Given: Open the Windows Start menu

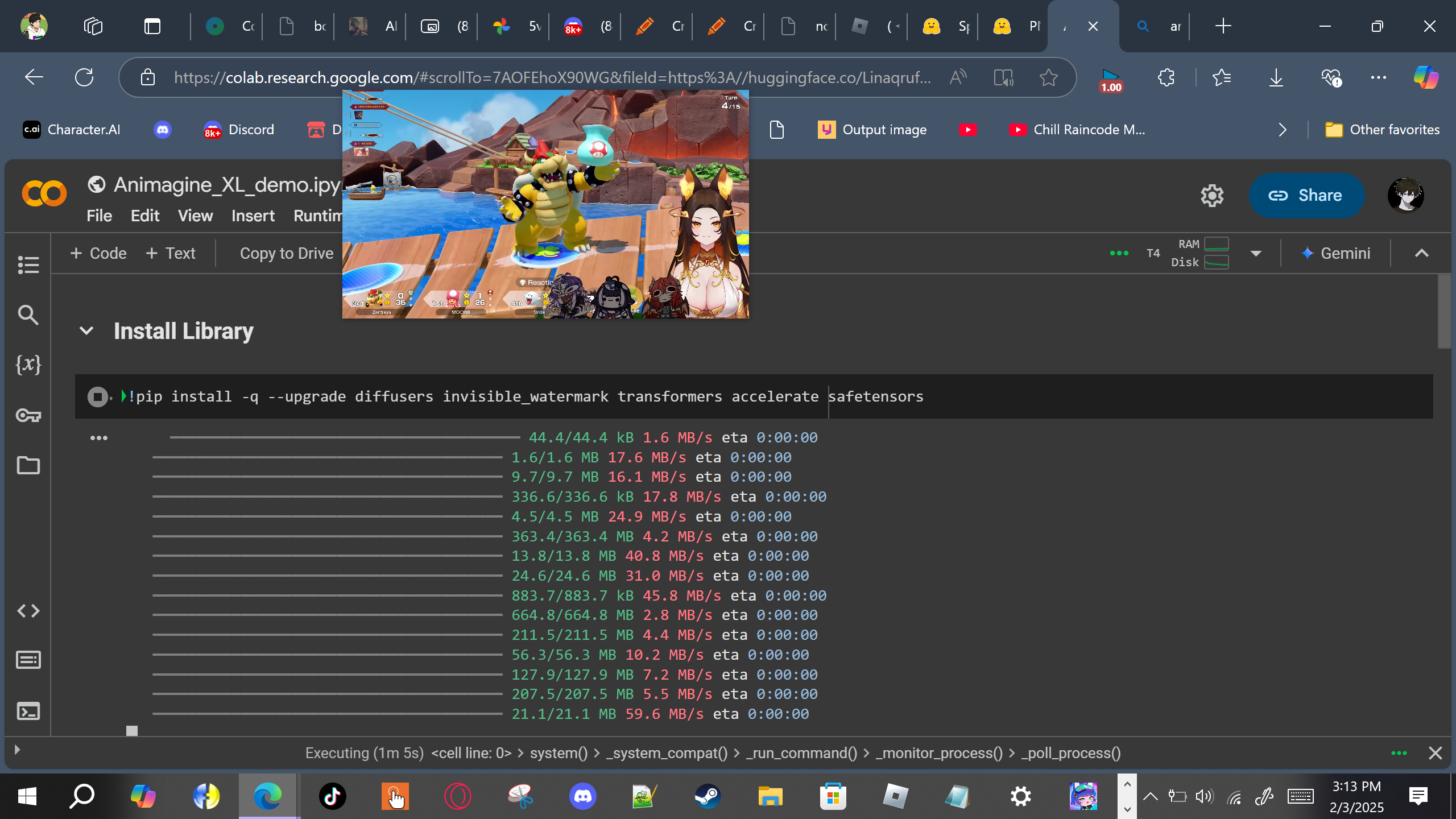Looking at the screenshot, I should [x=27, y=796].
